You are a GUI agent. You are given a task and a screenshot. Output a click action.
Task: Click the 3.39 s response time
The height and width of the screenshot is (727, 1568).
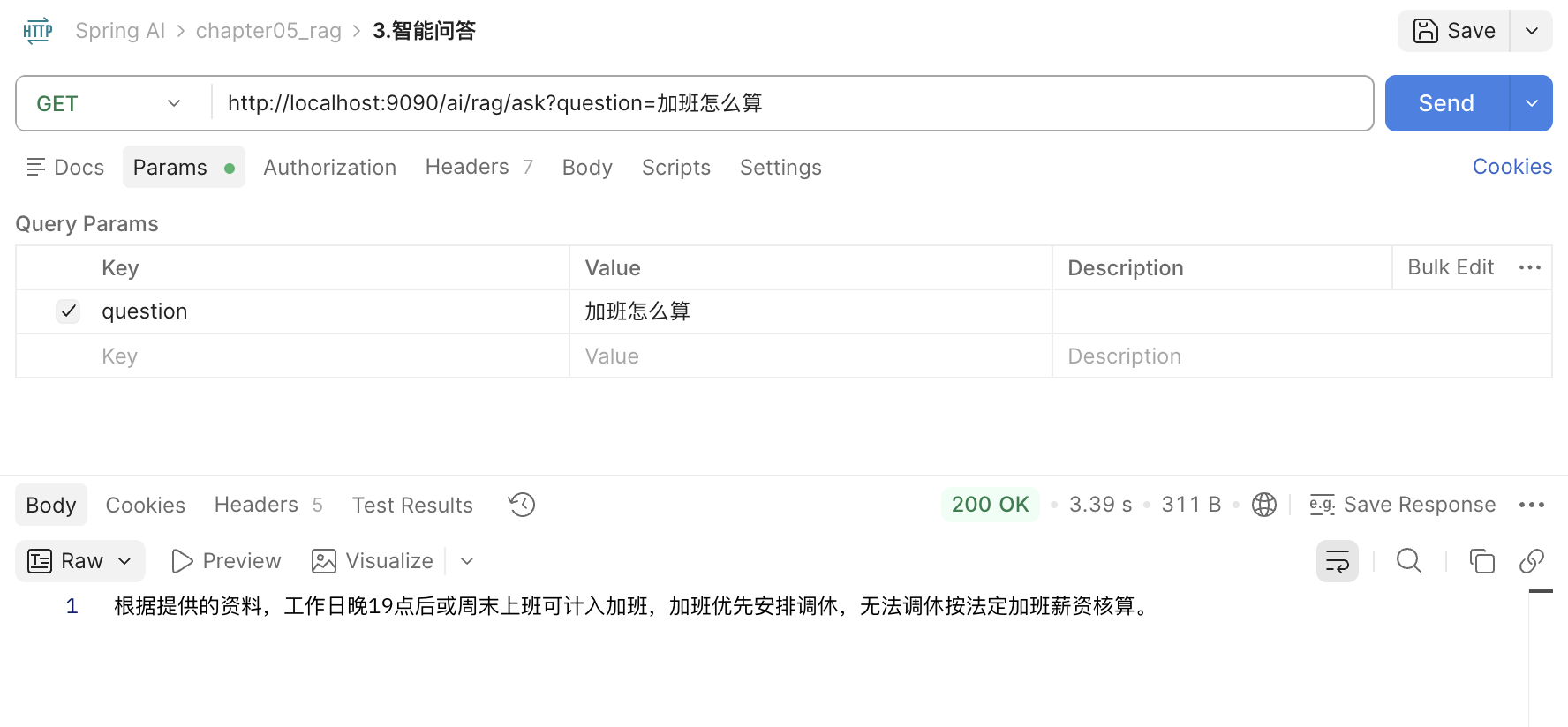click(x=1100, y=505)
